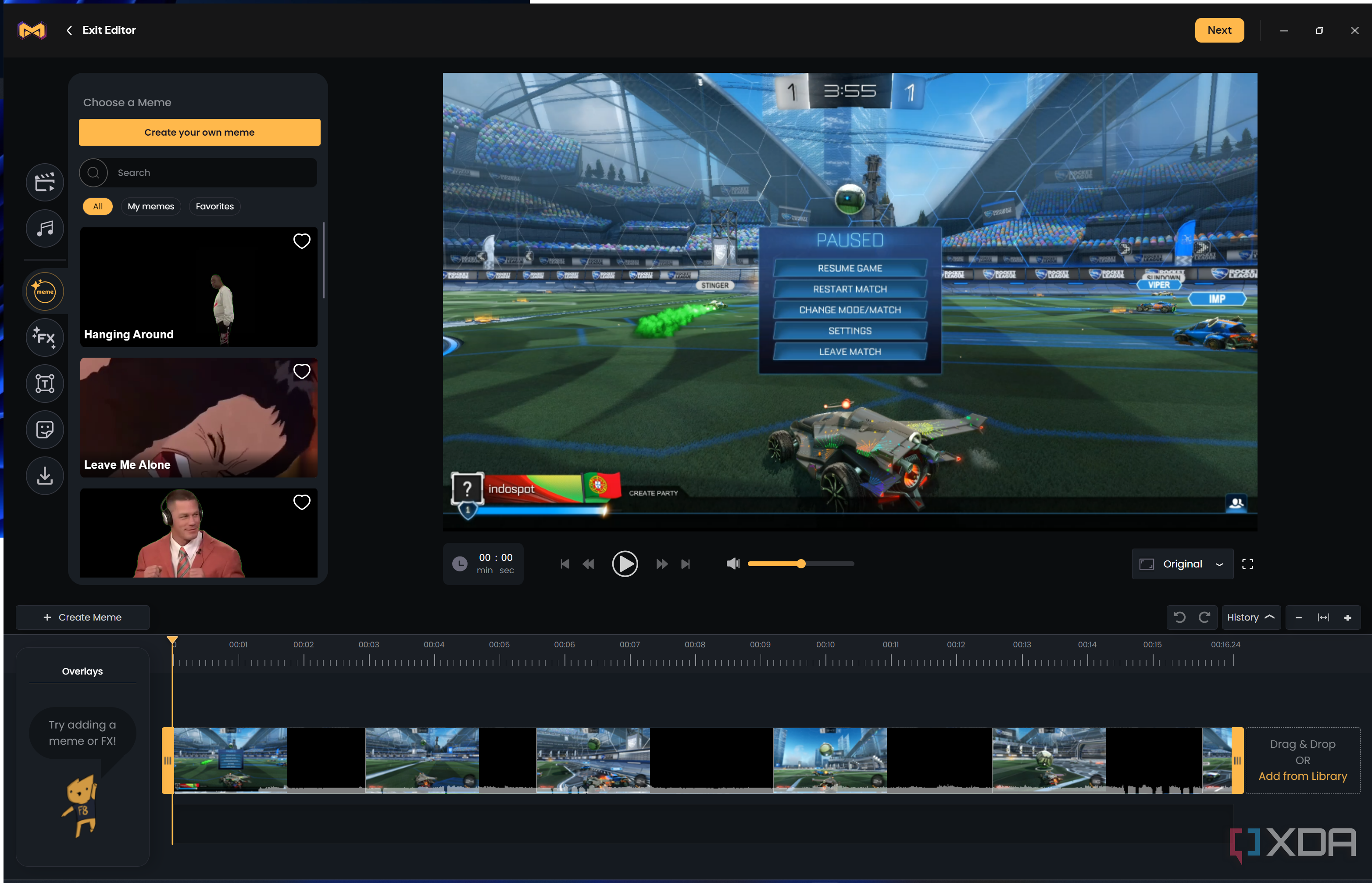Open the video clips sidebar tool
Screen dimensions: 1372x883
pyautogui.click(x=45, y=182)
